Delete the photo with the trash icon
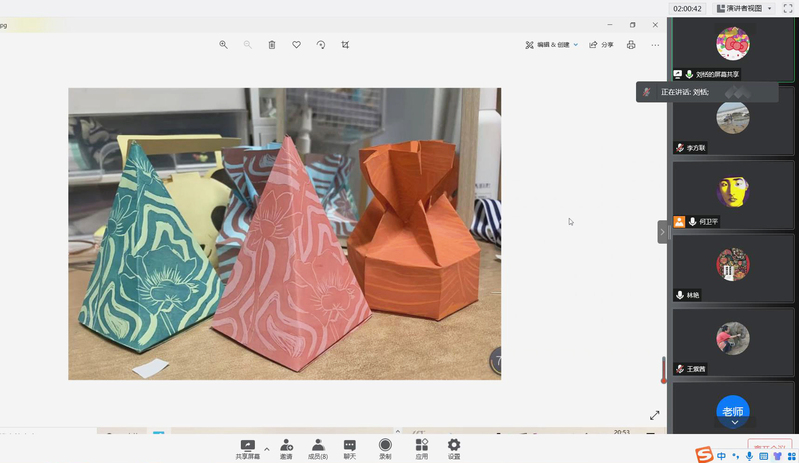This screenshot has width=799, height=463. click(272, 45)
